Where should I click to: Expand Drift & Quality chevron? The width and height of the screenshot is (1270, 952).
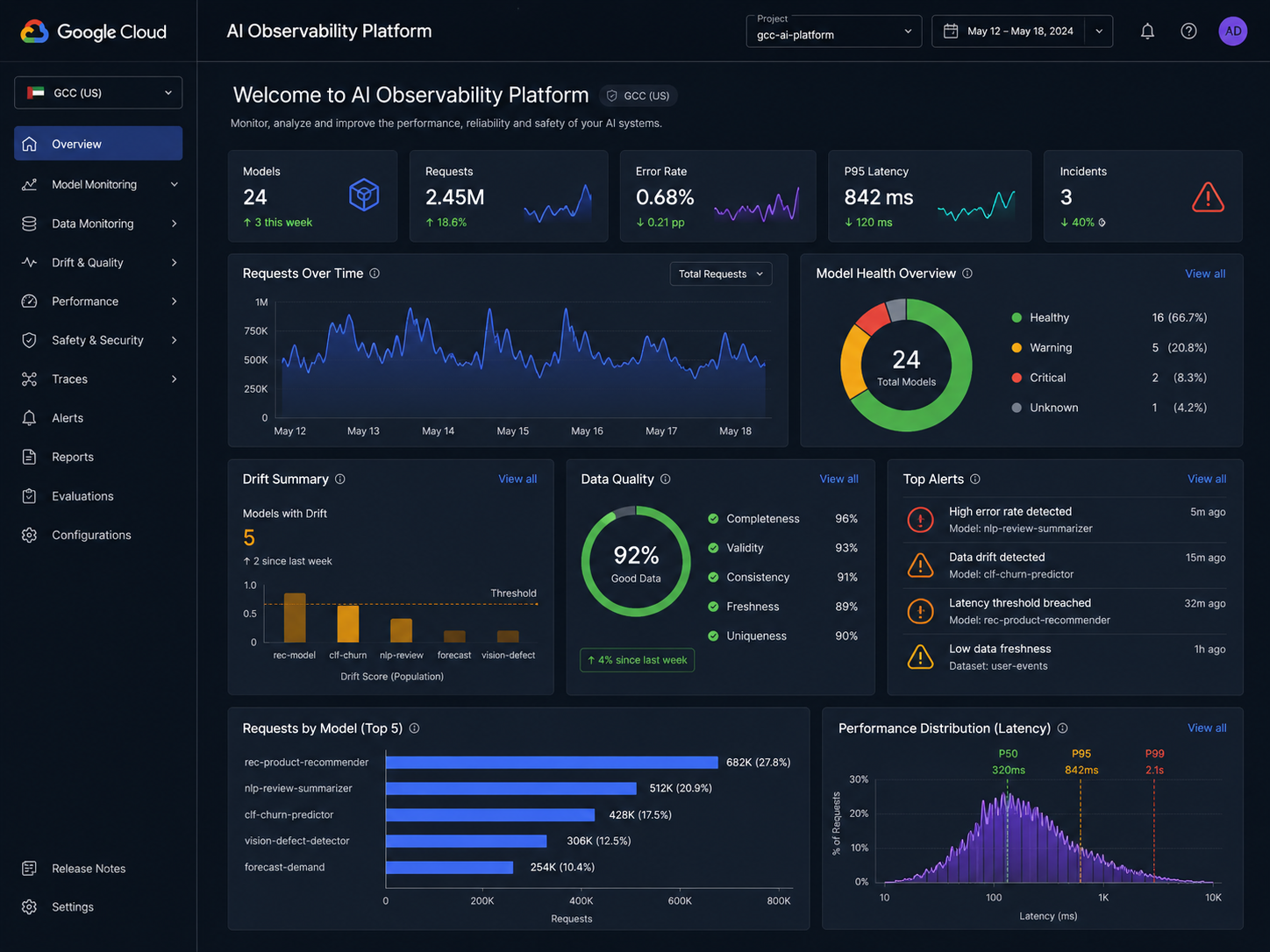175,262
